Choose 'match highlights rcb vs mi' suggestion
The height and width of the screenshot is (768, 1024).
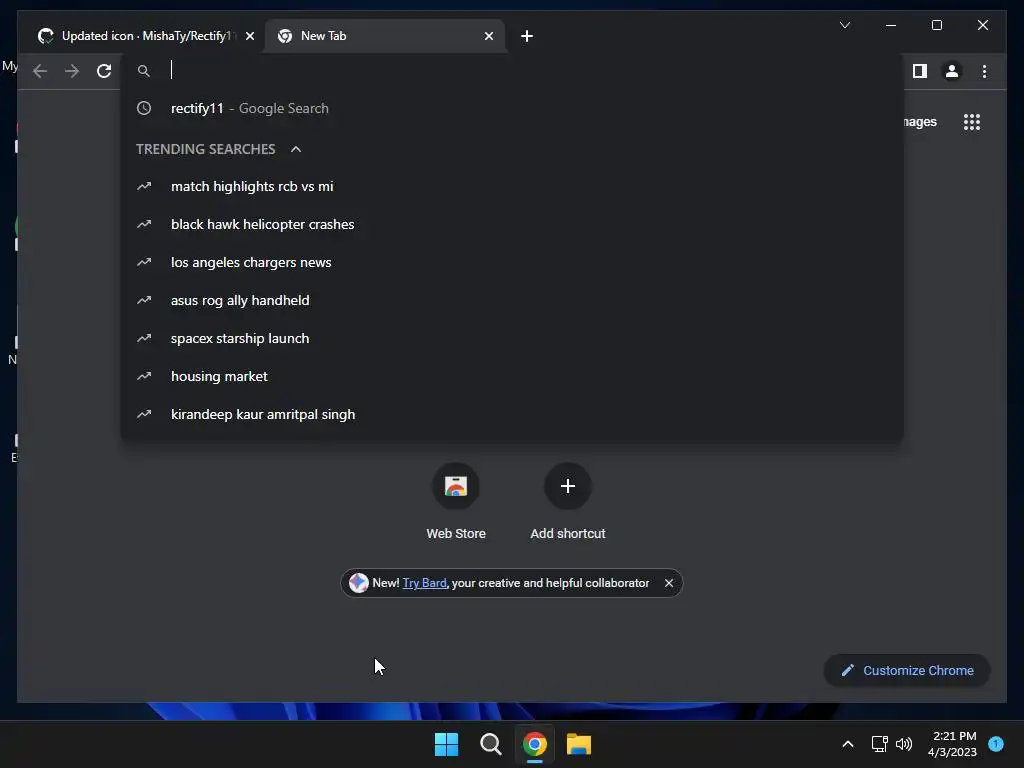click(512, 187)
